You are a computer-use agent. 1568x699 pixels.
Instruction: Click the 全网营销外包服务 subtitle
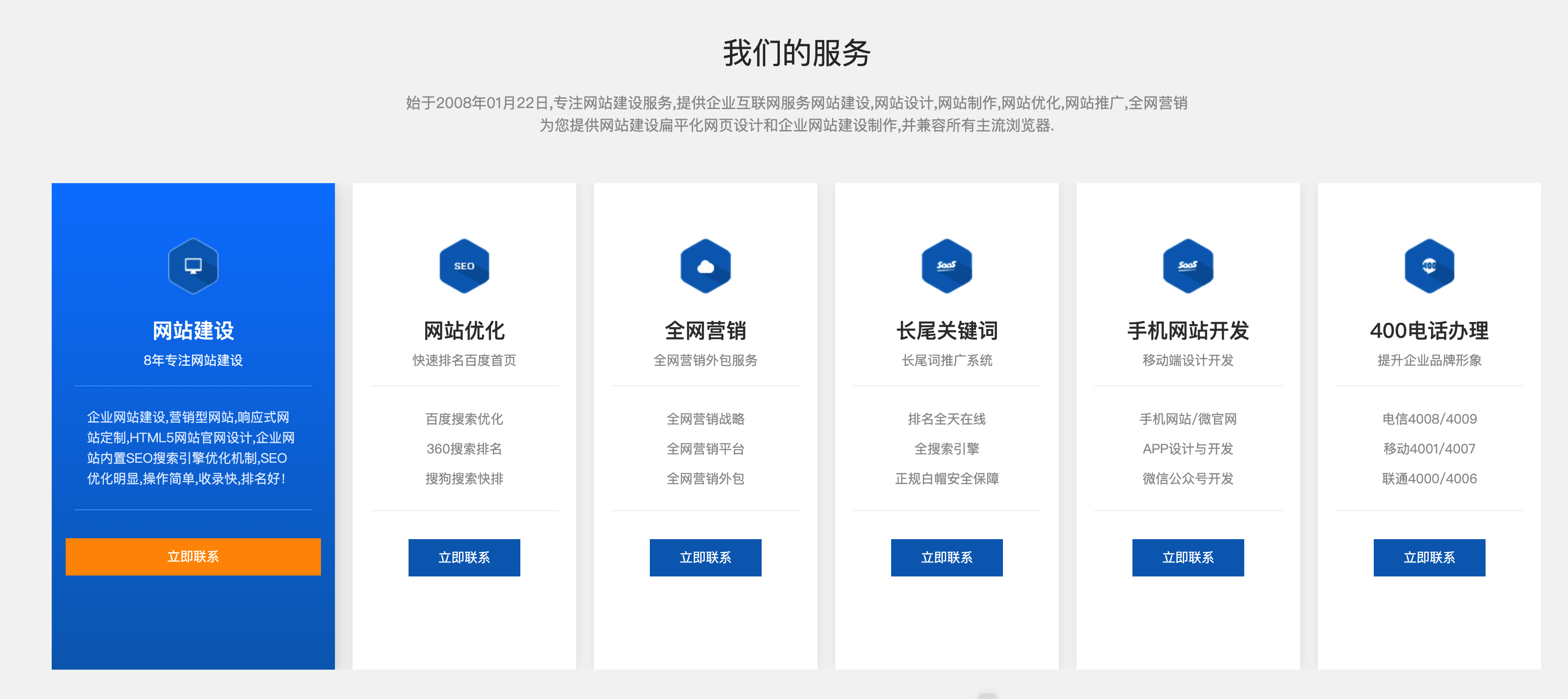[x=705, y=361]
